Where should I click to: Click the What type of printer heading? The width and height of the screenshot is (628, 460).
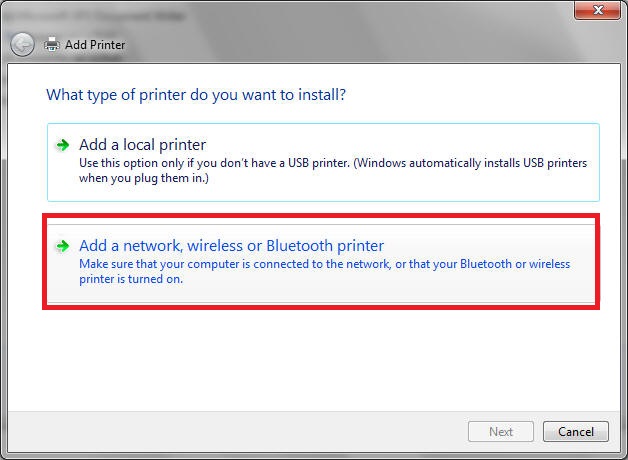click(196, 95)
